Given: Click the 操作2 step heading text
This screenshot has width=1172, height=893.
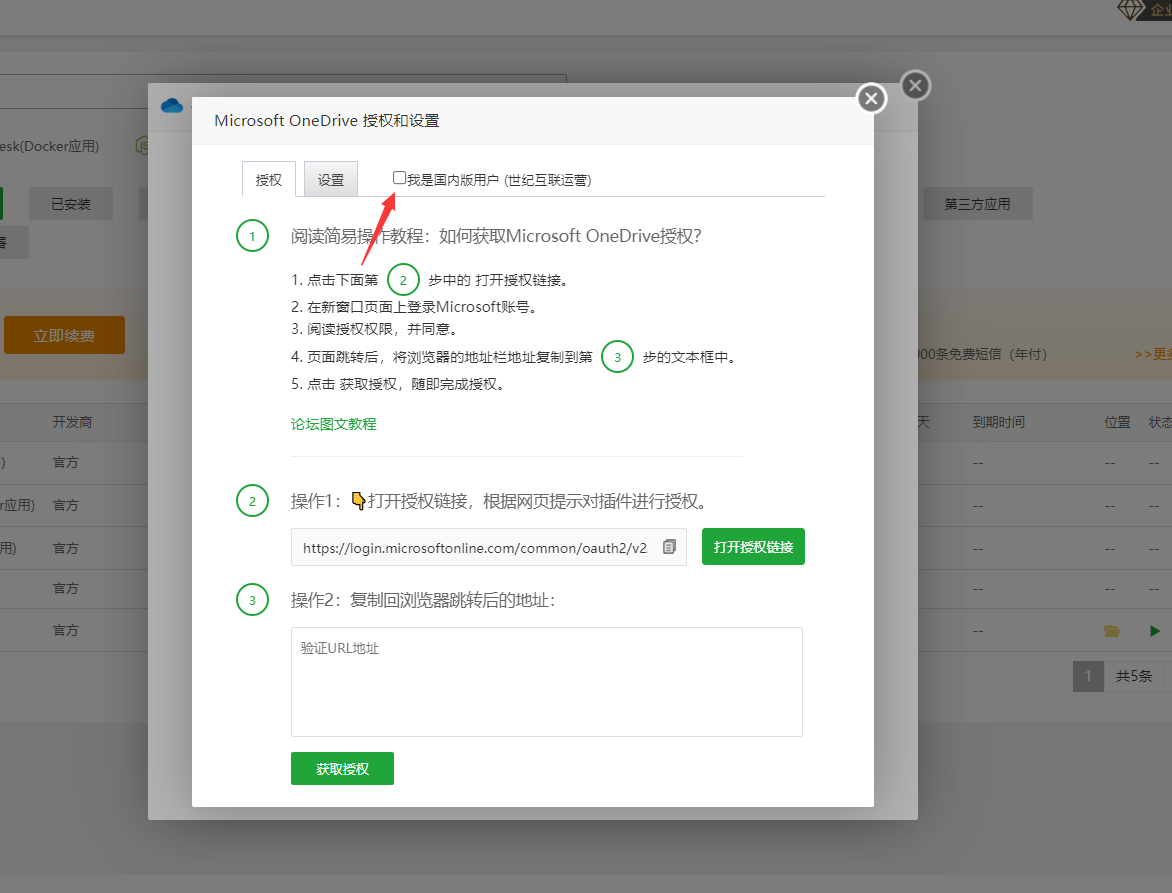Looking at the screenshot, I should pos(423,600).
